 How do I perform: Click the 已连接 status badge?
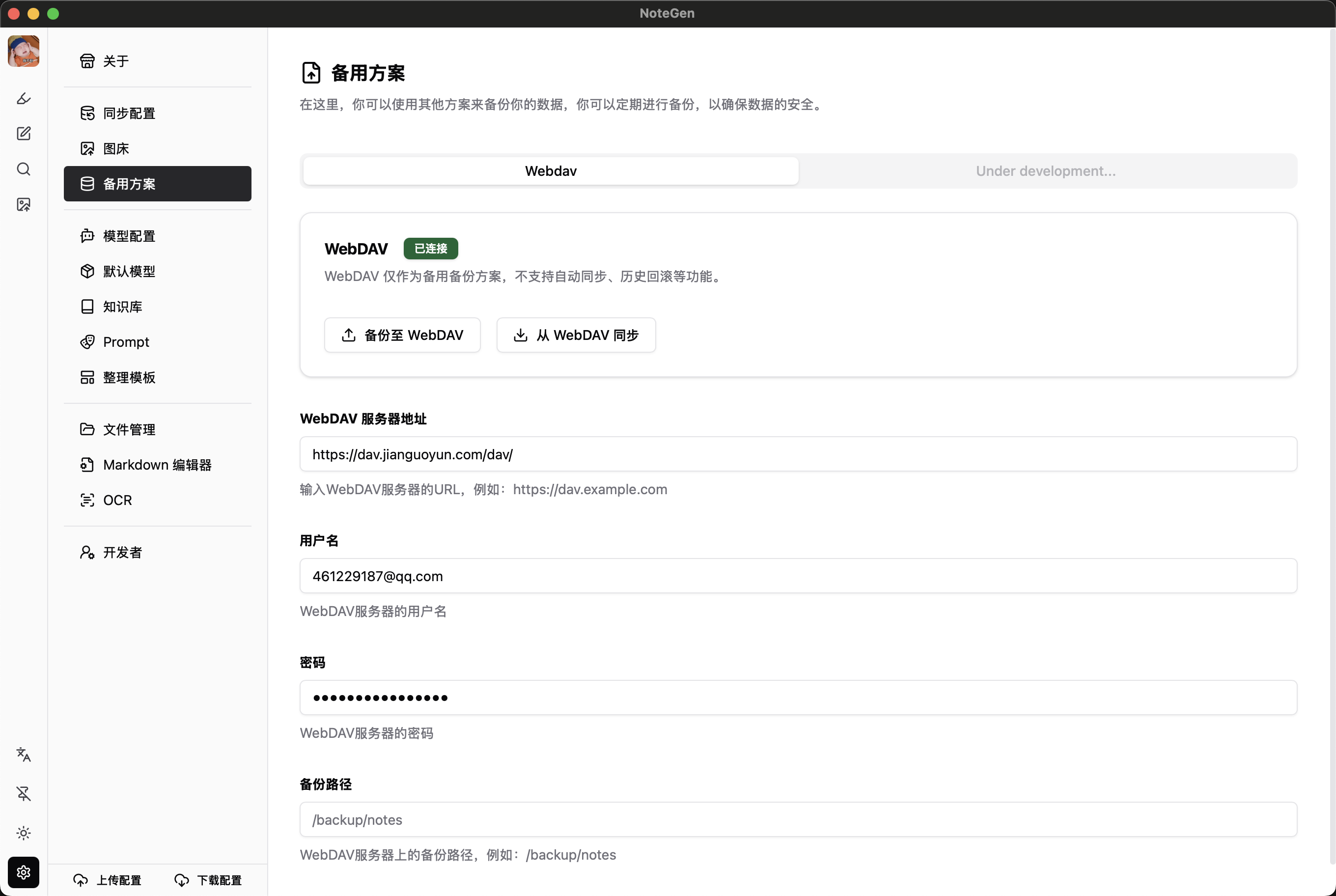pyautogui.click(x=431, y=249)
